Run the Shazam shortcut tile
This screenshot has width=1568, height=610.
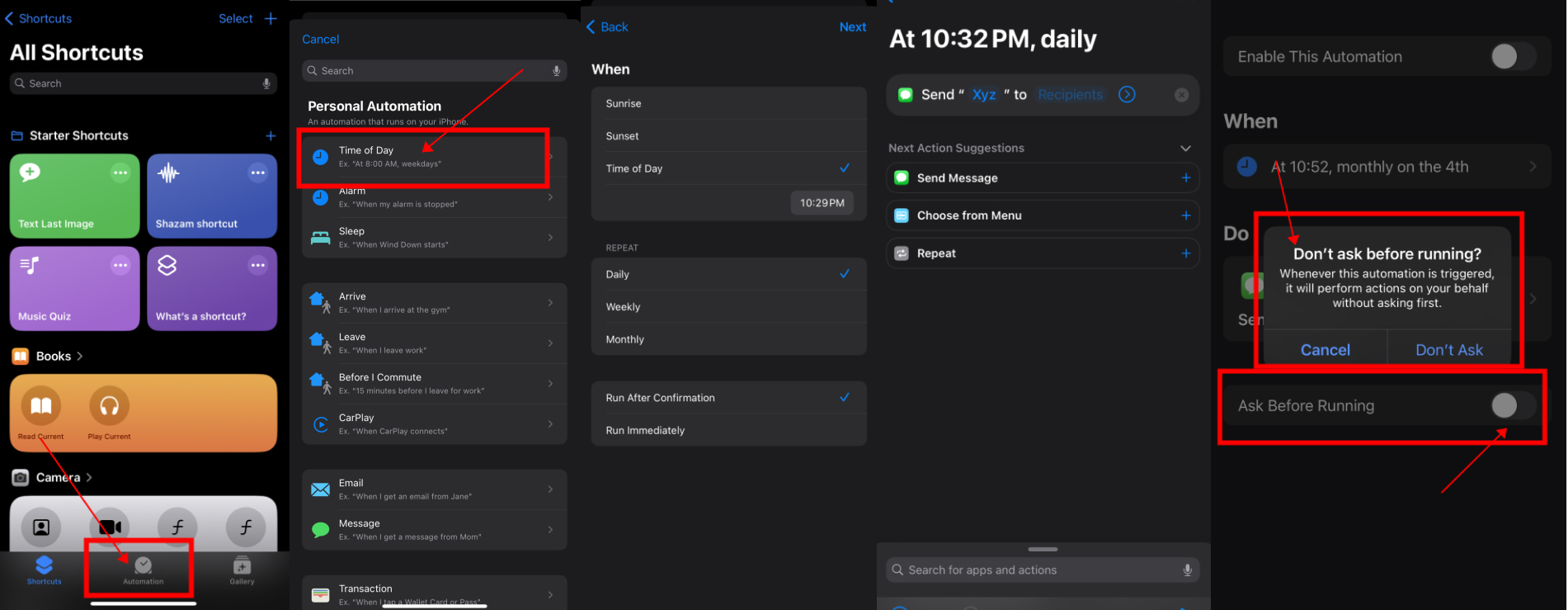[x=212, y=196]
